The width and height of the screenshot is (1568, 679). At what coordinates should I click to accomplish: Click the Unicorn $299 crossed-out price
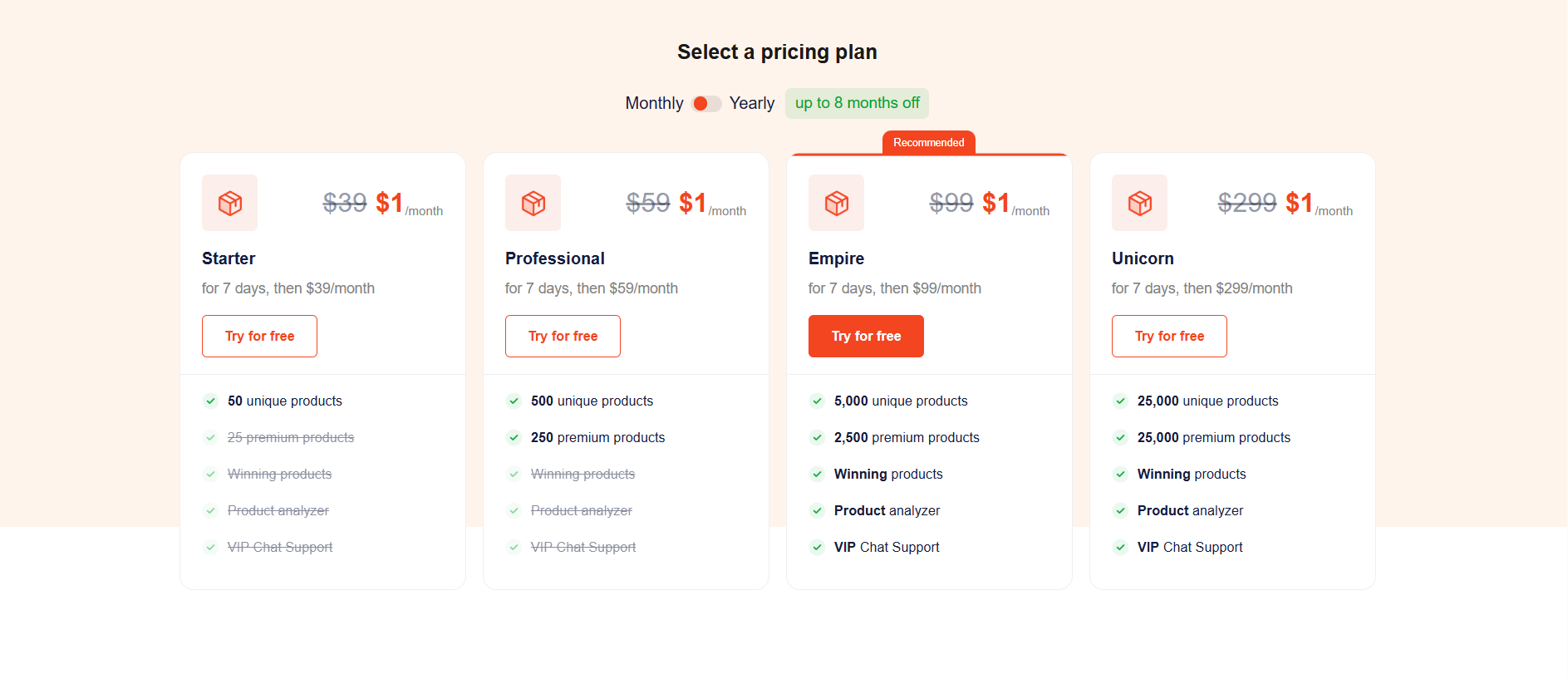(x=1246, y=203)
